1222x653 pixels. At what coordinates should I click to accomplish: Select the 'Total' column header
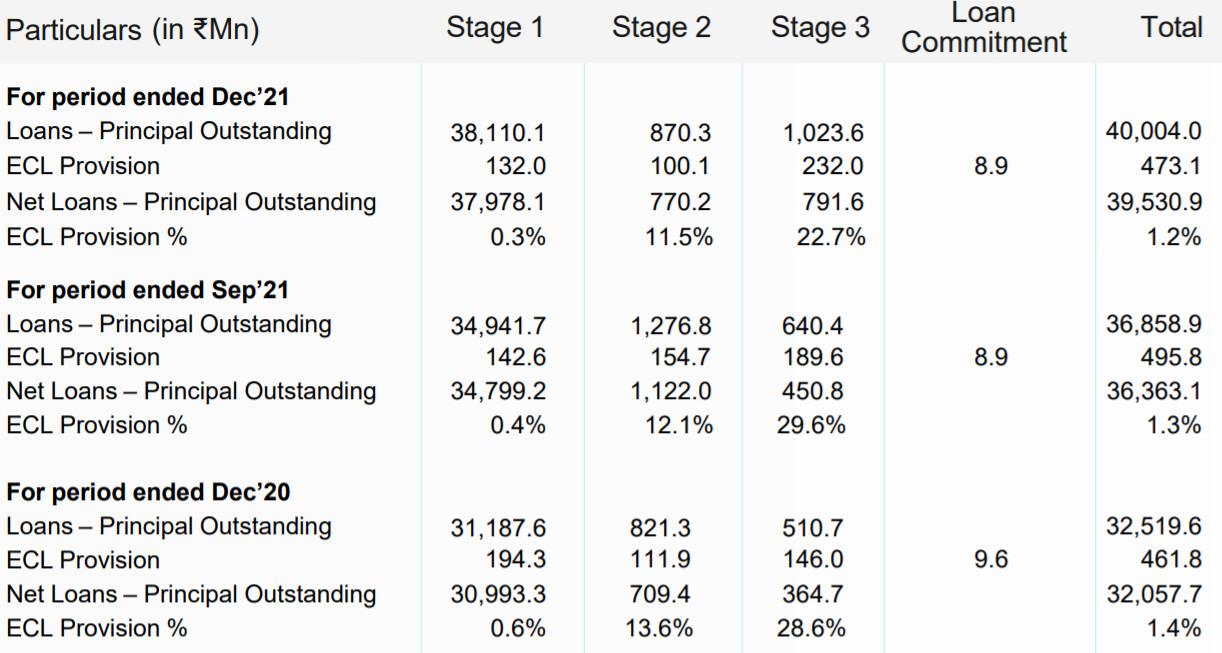pos(1171,28)
